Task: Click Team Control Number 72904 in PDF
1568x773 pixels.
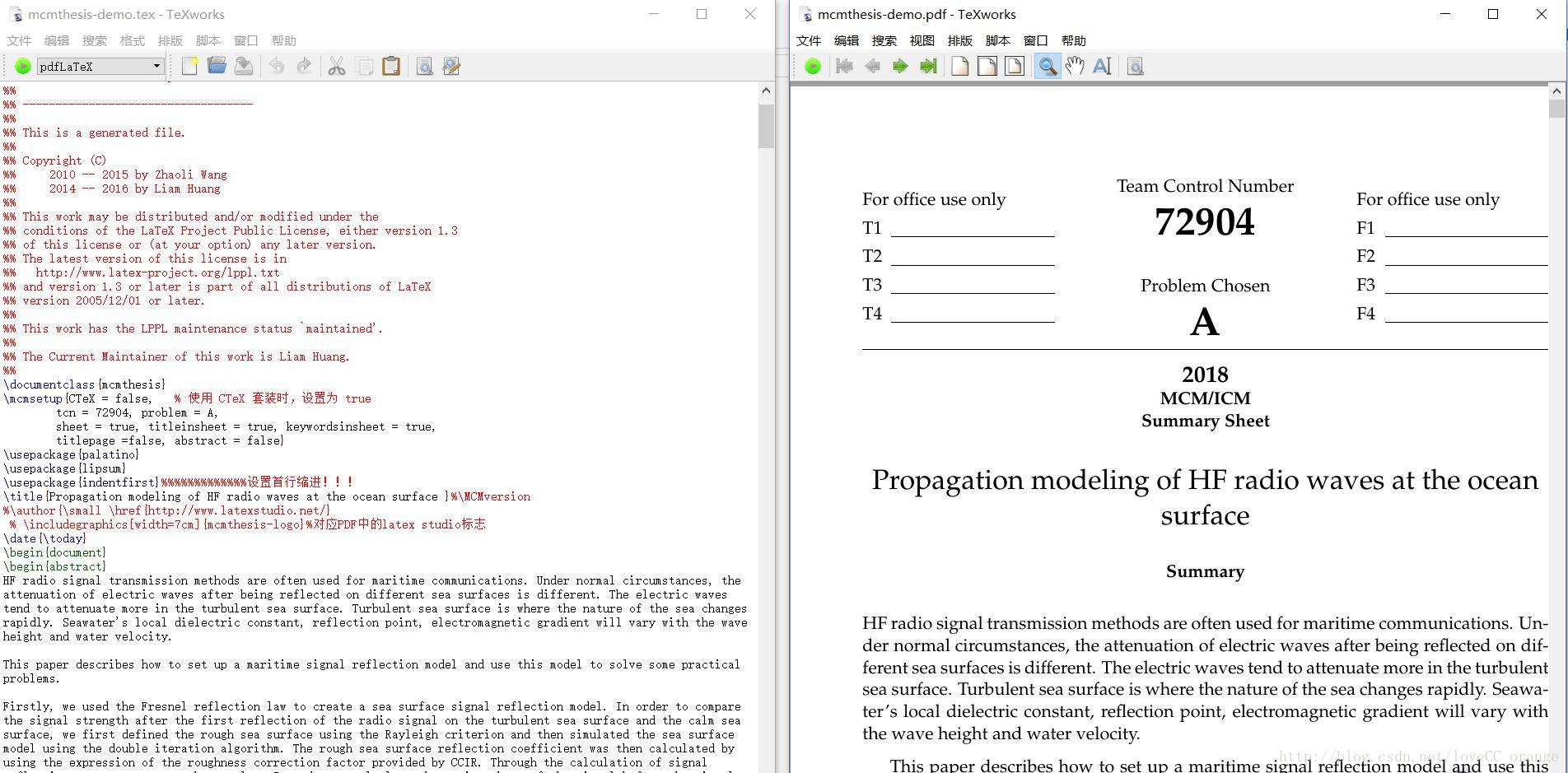Action: [1205, 222]
